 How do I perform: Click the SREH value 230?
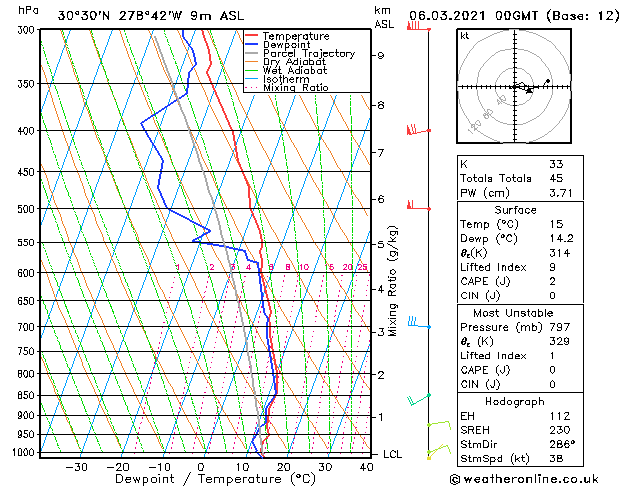pyautogui.click(x=560, y=430)
